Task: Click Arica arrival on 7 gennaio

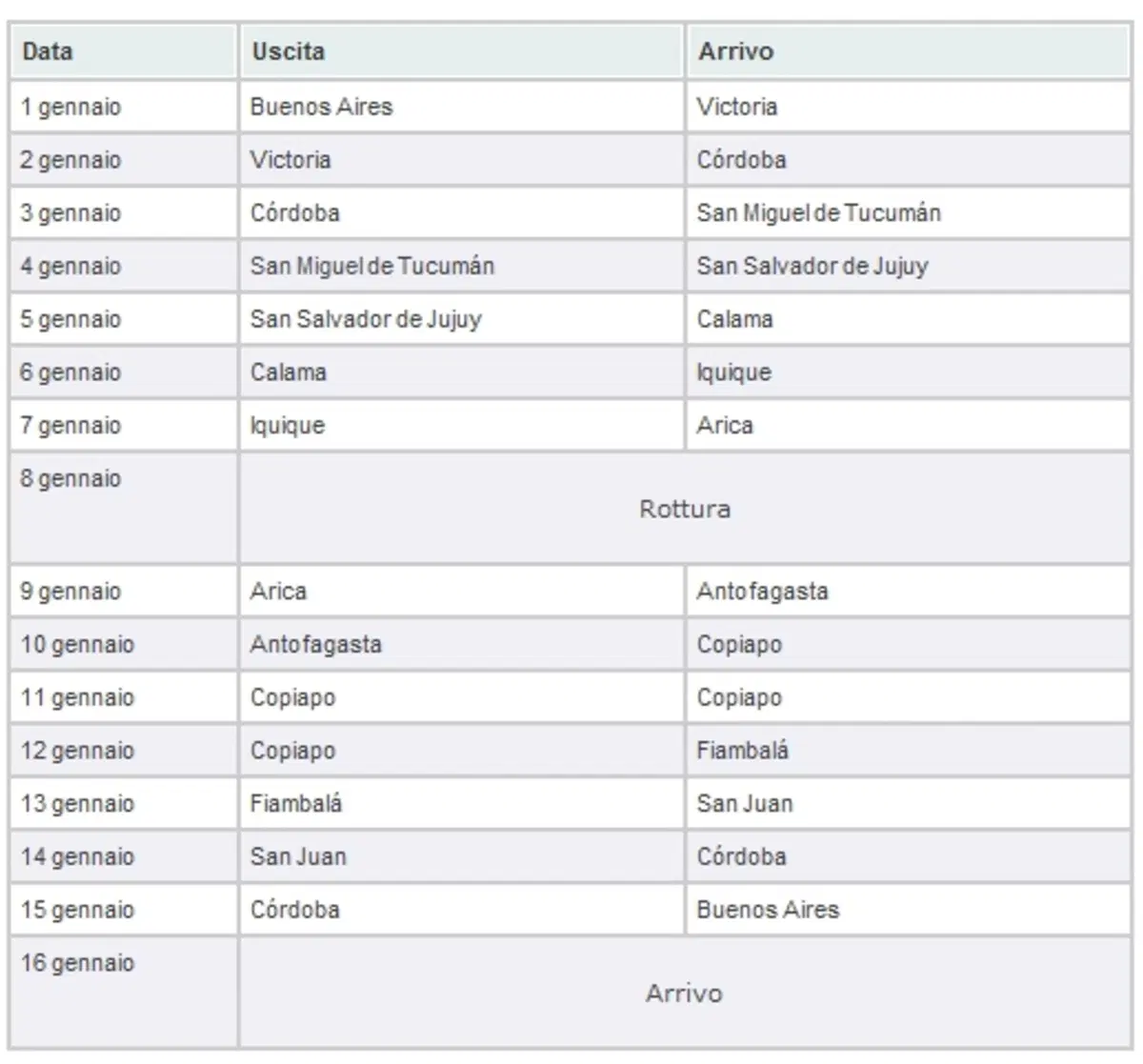Action: pos(908,425)
